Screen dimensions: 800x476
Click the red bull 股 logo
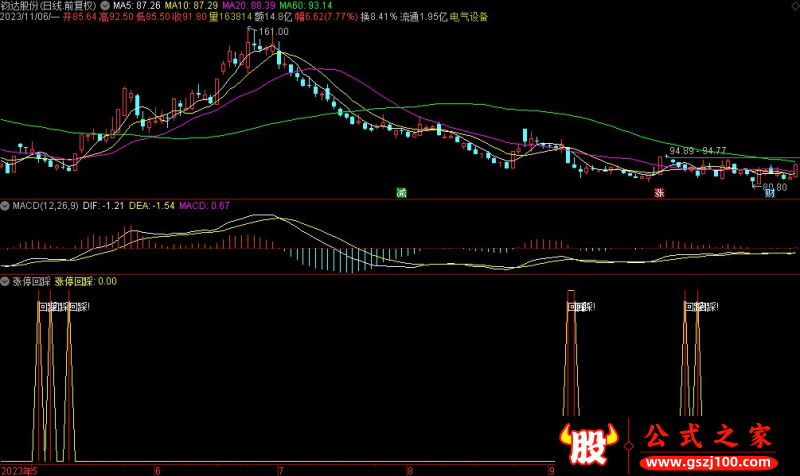[x=585, y=442]
